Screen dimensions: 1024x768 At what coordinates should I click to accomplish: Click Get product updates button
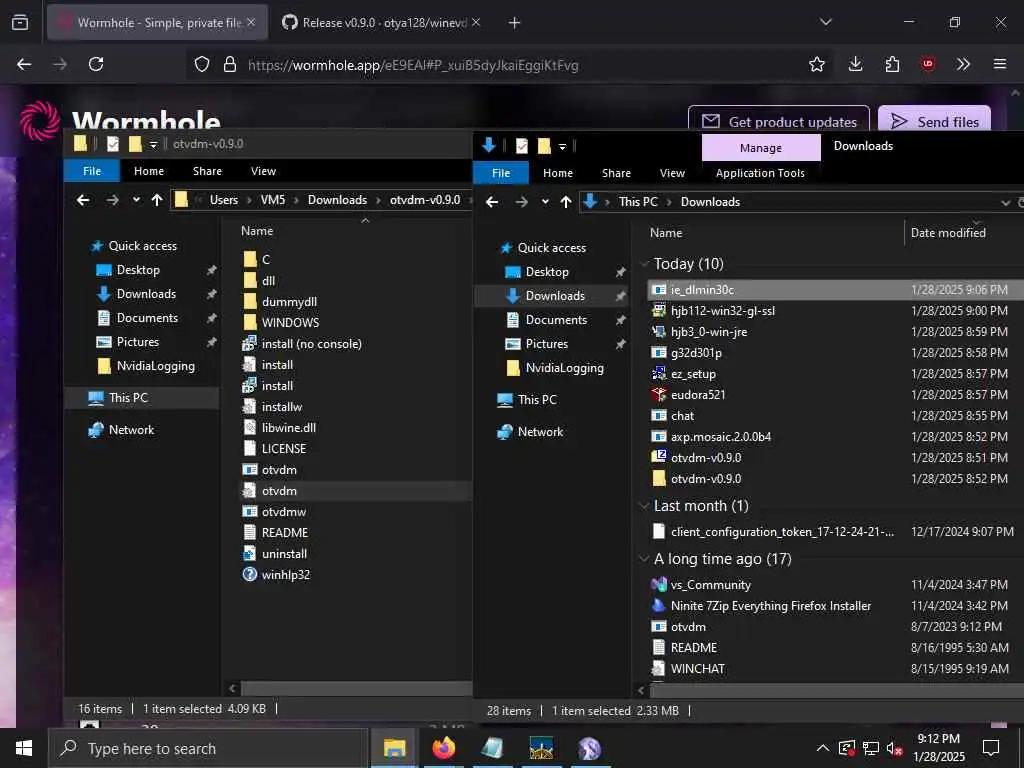point(779,121)
